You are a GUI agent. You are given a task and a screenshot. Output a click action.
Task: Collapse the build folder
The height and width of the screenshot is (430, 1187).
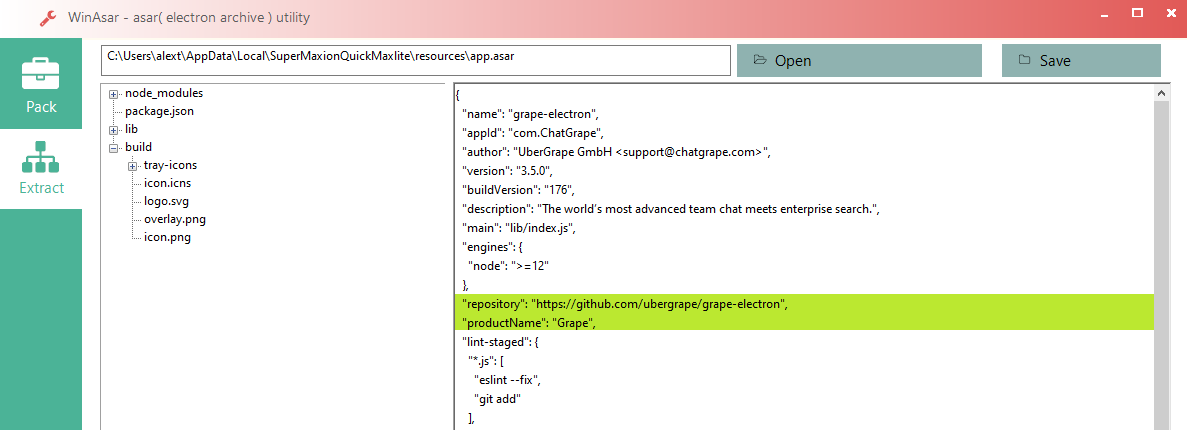(x=114, y=148)
